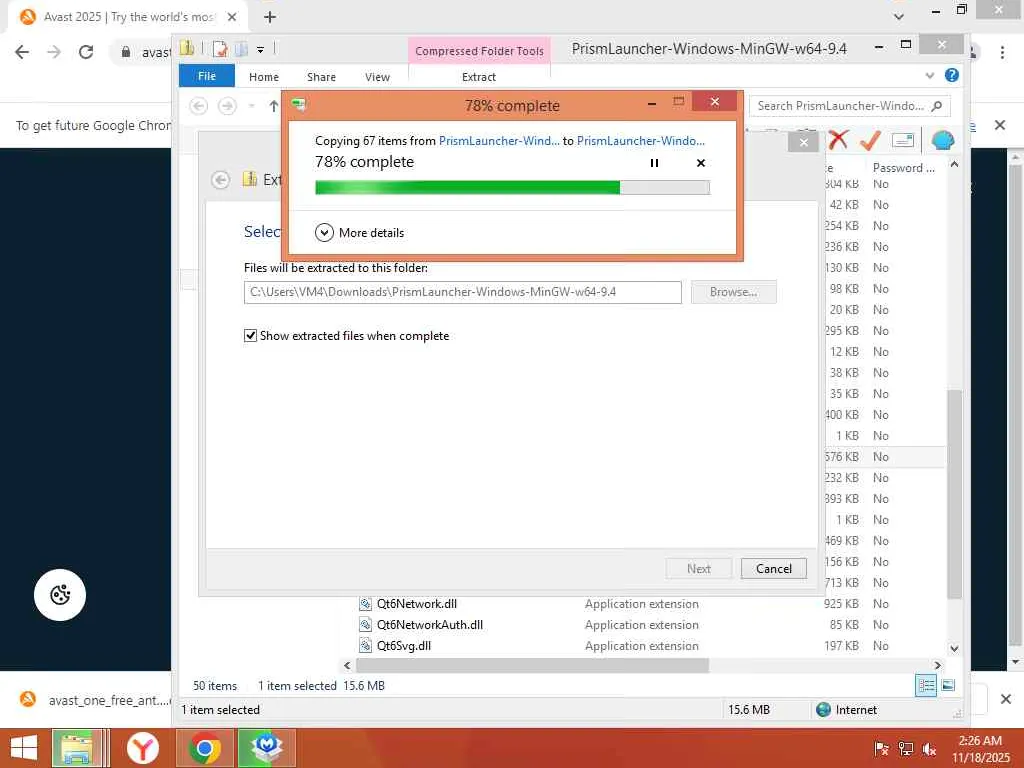Screen dimensions: 1024x768
Task: Open Quick Access Toolbar customize dropdown
Action: tap(260, 49)
